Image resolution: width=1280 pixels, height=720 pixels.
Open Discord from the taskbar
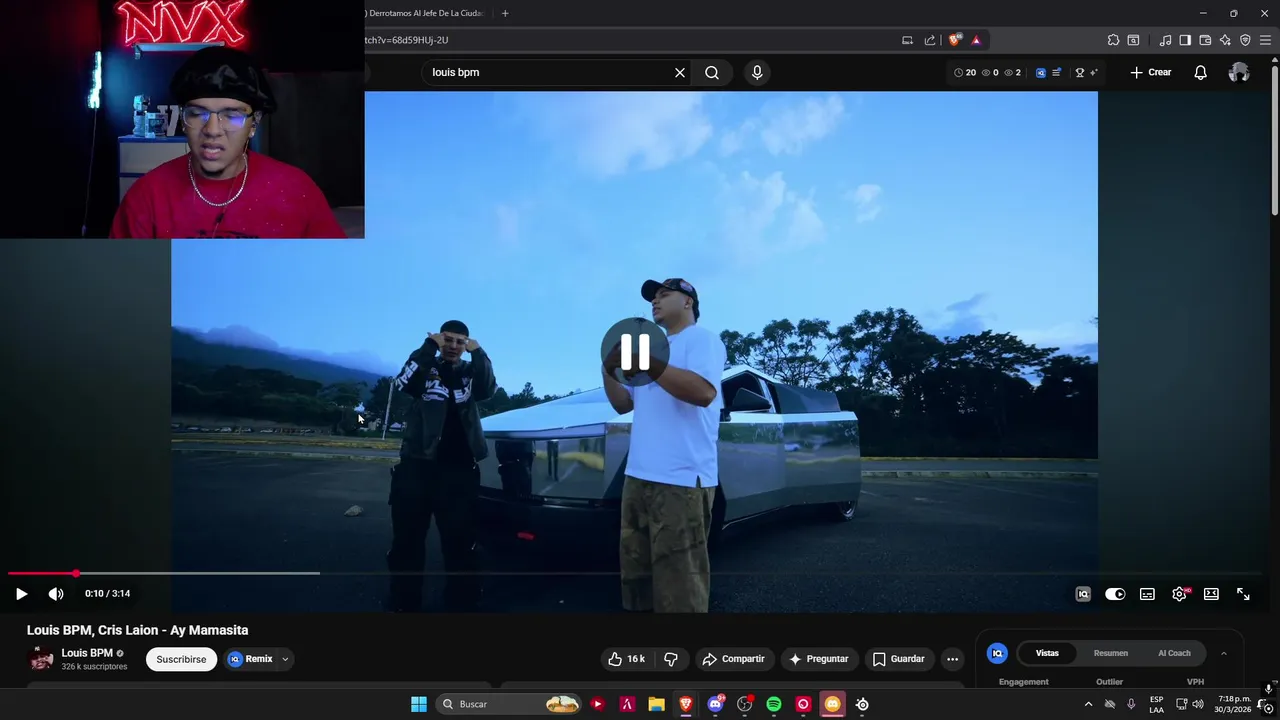click(715, 704)
